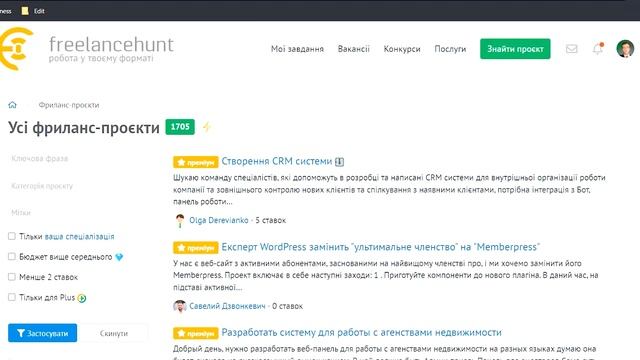This screenshot has height=360, width=640.
Task: Toggle the 'Тільки для Plus' checkbox
Action: point(12,297)
